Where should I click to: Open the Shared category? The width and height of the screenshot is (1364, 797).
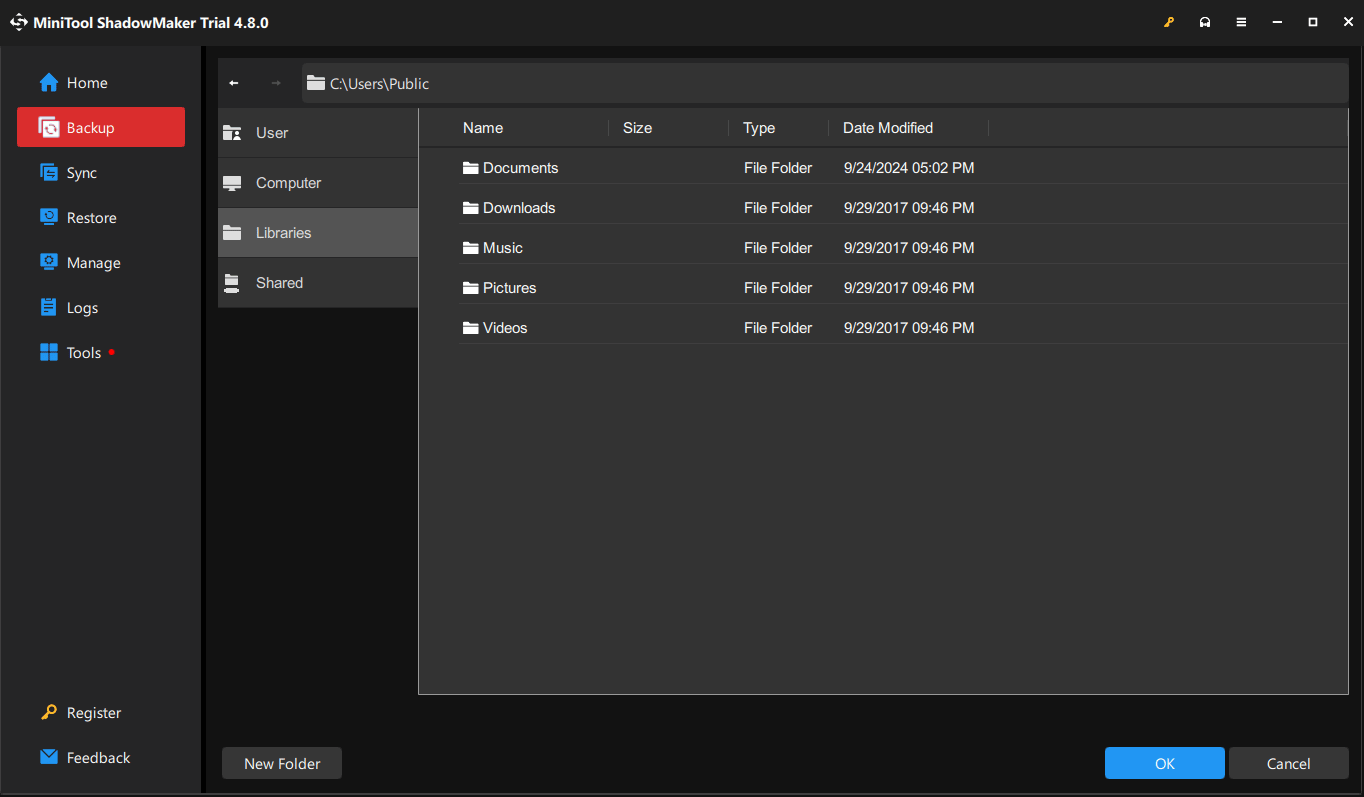(x=279, y=282)
